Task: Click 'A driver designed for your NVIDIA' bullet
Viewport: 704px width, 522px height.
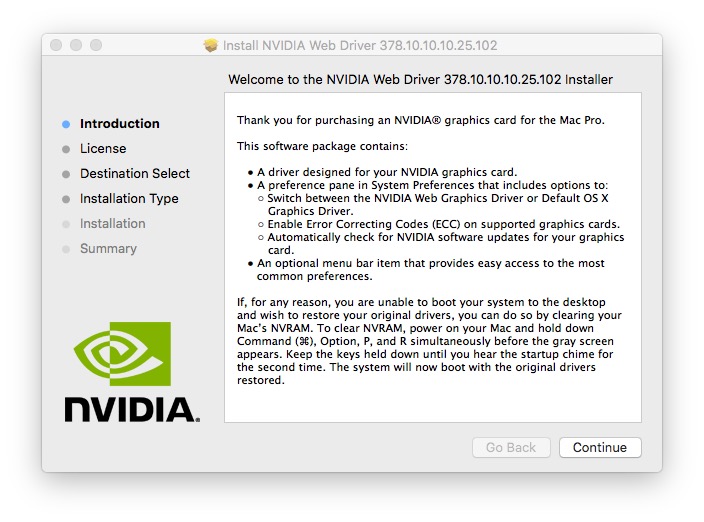Action: pyautogui.click(x=387, y=172)
